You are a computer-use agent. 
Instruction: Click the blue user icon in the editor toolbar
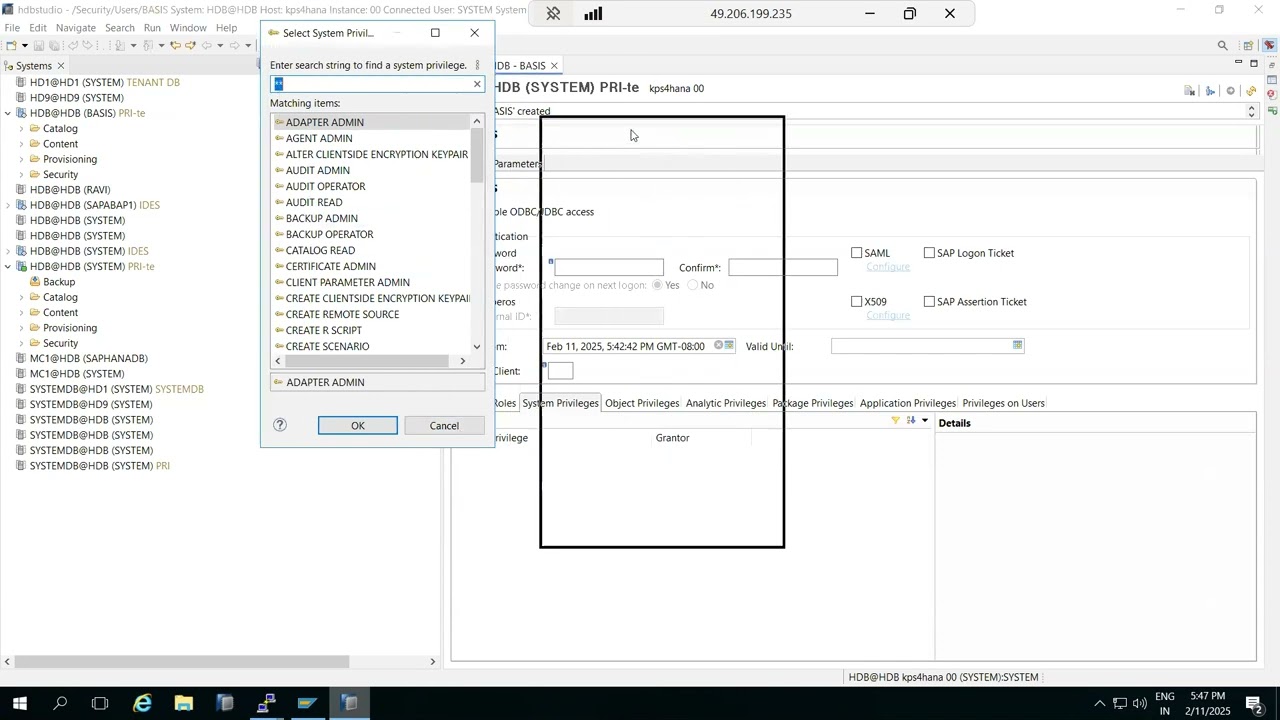tap(1210, 91)
